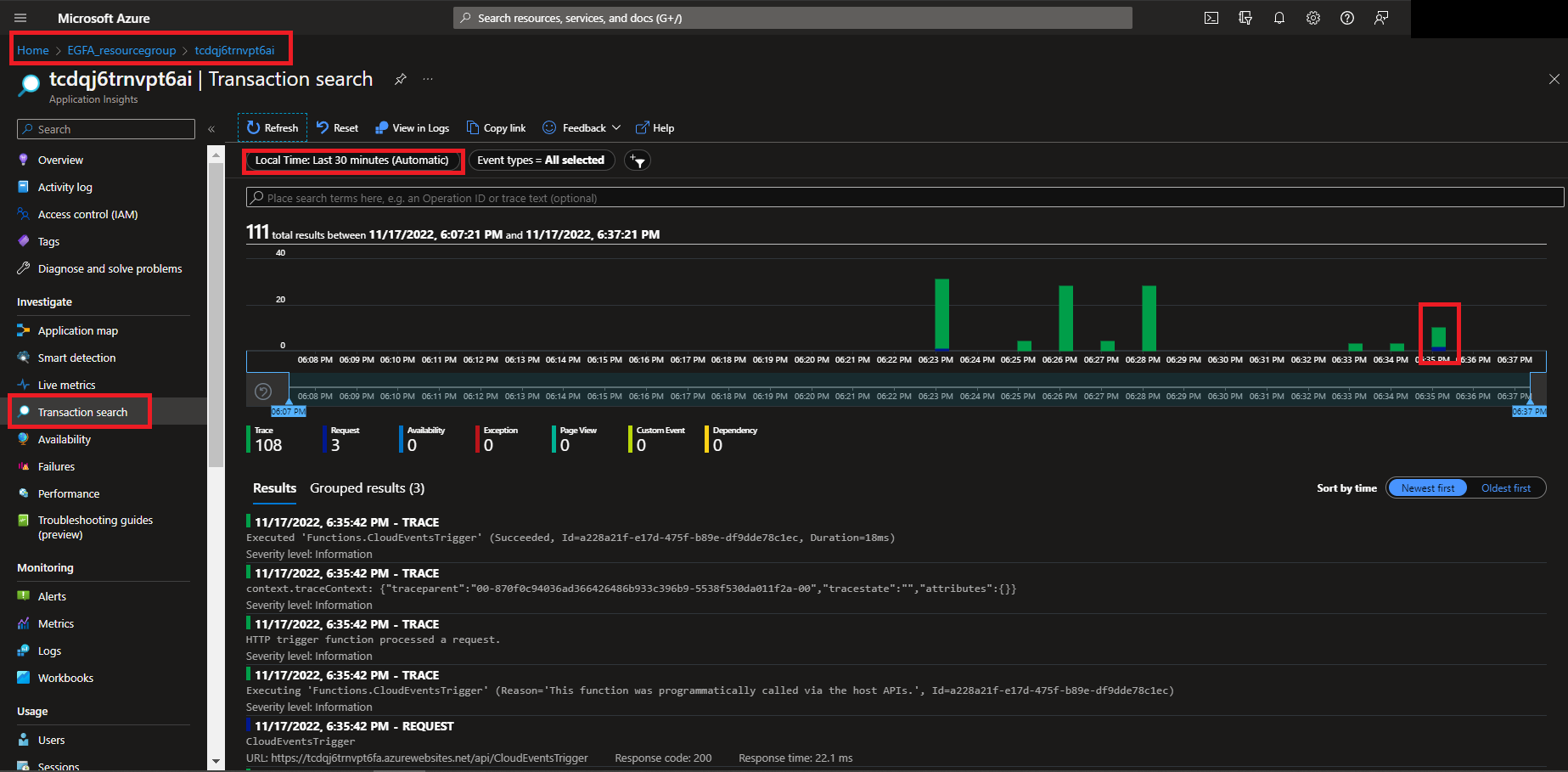This screenshot has width=1568, height=772.
Task: Open Overview in left menu
Action: 60,160
